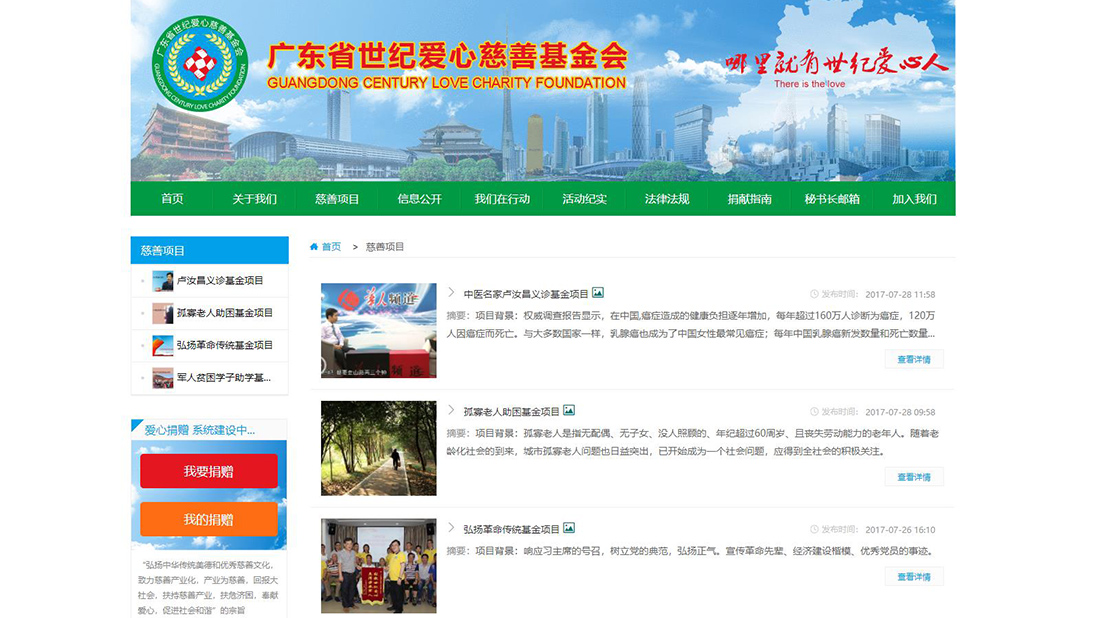Viewport: 1100px width, 618px height.
Task: Click date text 2017-07-28 09:58
Action: [899, 412]
